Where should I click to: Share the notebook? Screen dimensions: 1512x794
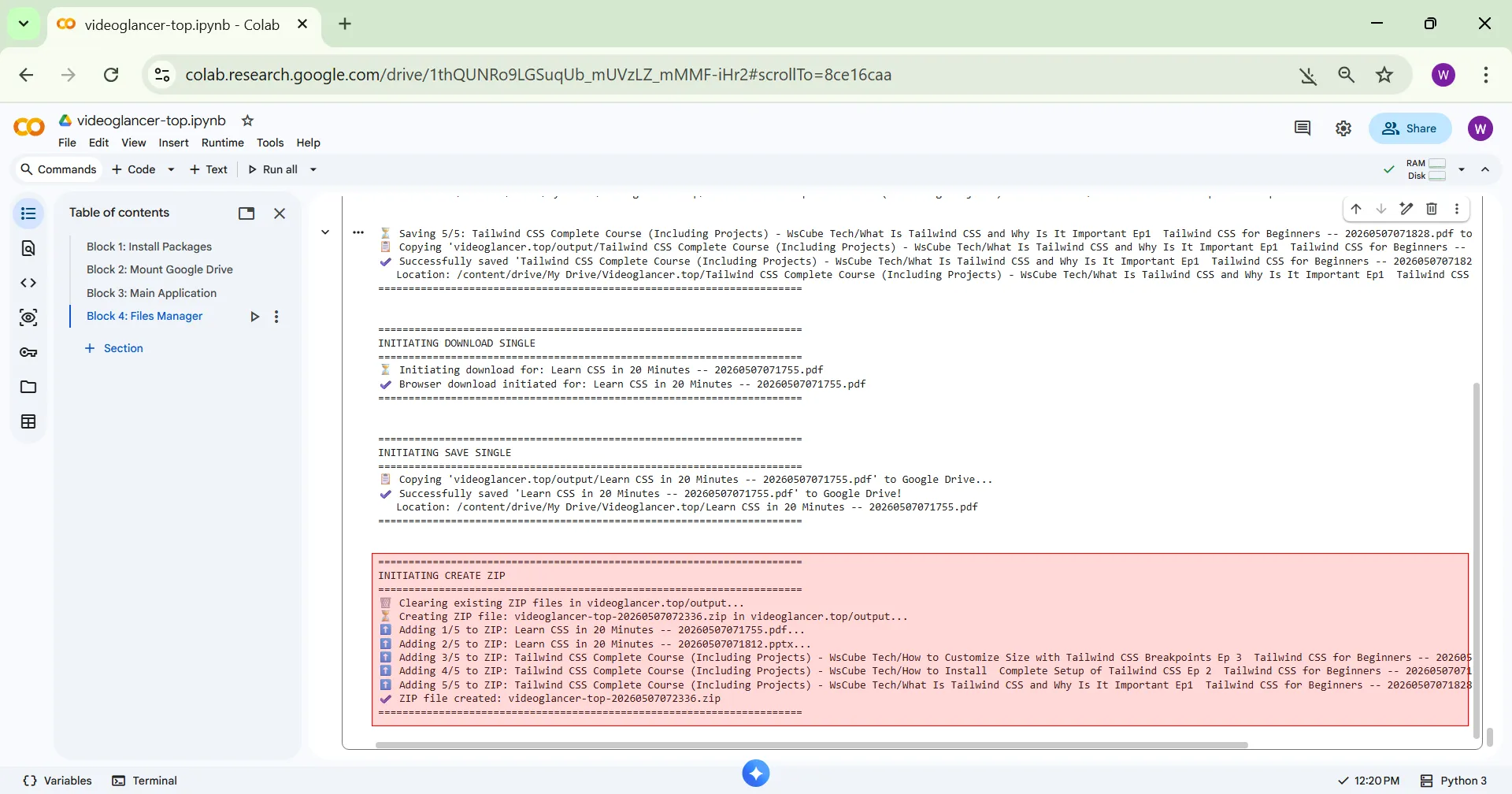(x=1410, y=128)
